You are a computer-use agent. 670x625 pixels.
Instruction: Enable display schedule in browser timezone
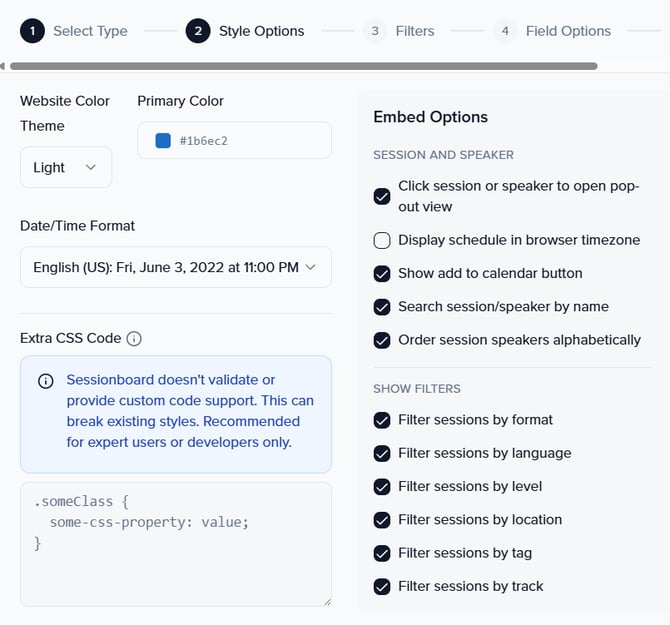pos(382,240)
